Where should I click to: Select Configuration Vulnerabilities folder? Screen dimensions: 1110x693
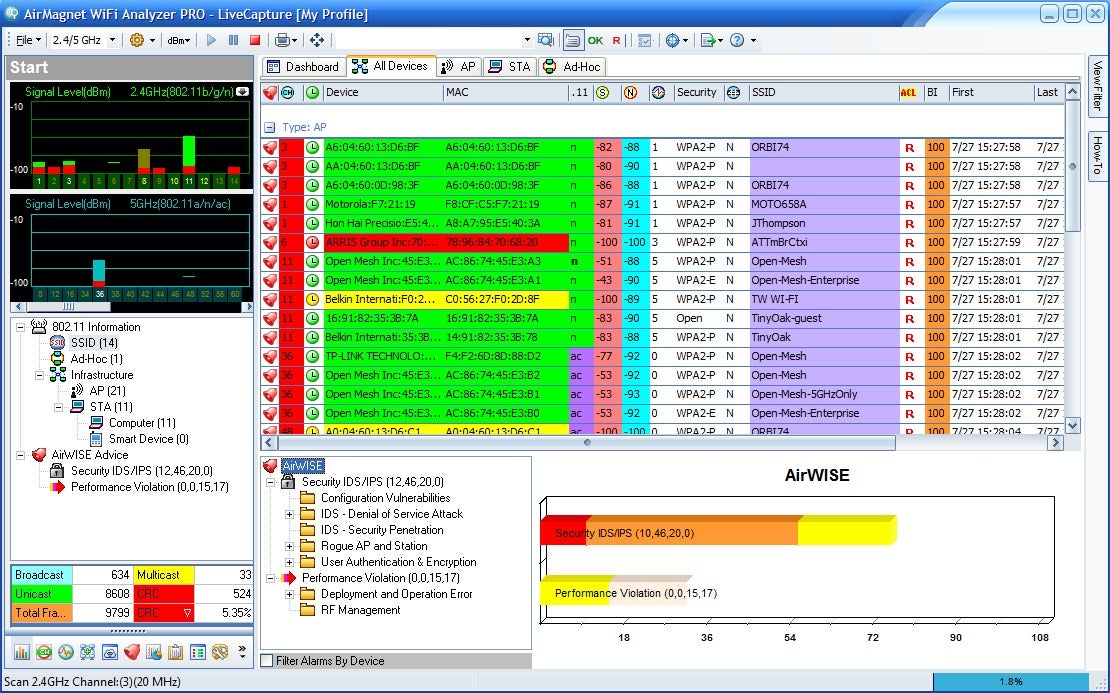point(386,498)
